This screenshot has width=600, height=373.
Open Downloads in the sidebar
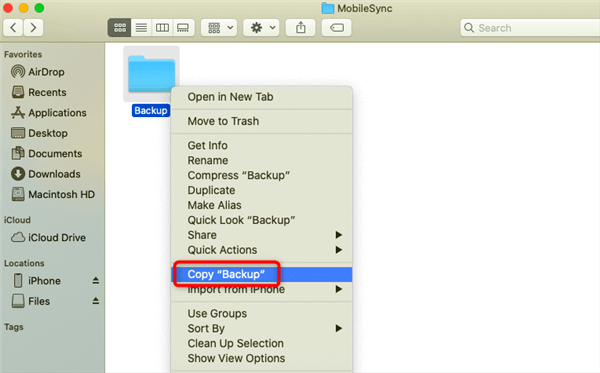pos(46,174)
